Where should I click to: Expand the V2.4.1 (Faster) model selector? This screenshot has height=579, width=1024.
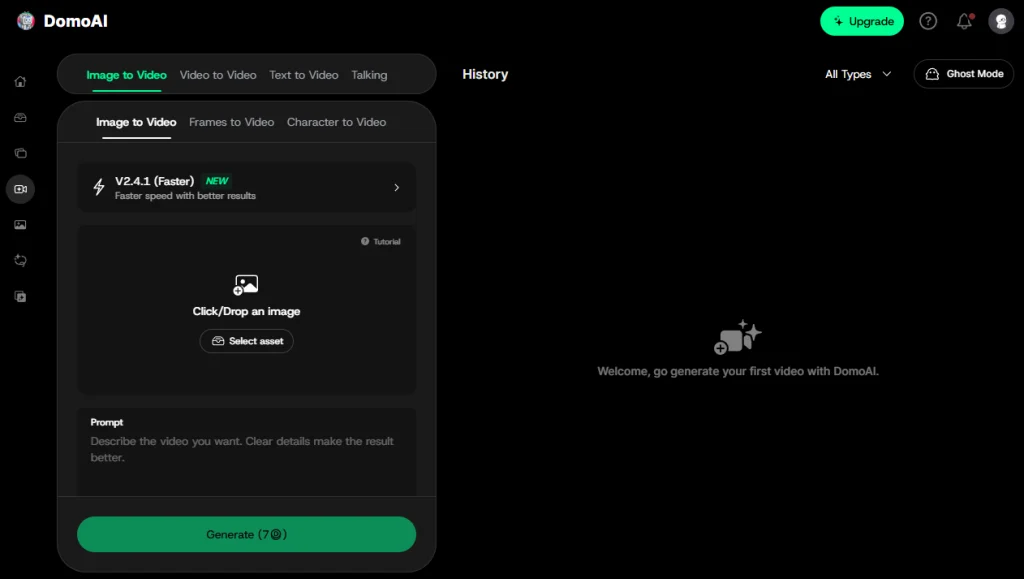[247, 187]
